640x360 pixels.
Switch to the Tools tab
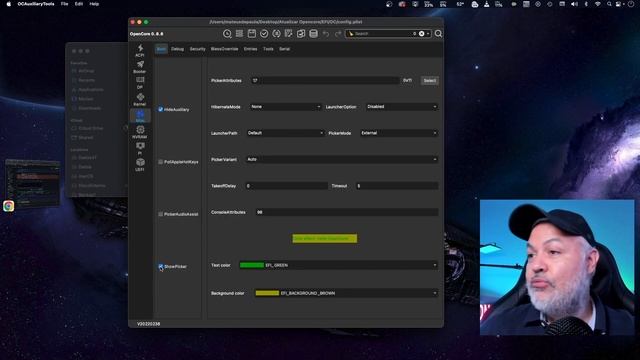268,49
